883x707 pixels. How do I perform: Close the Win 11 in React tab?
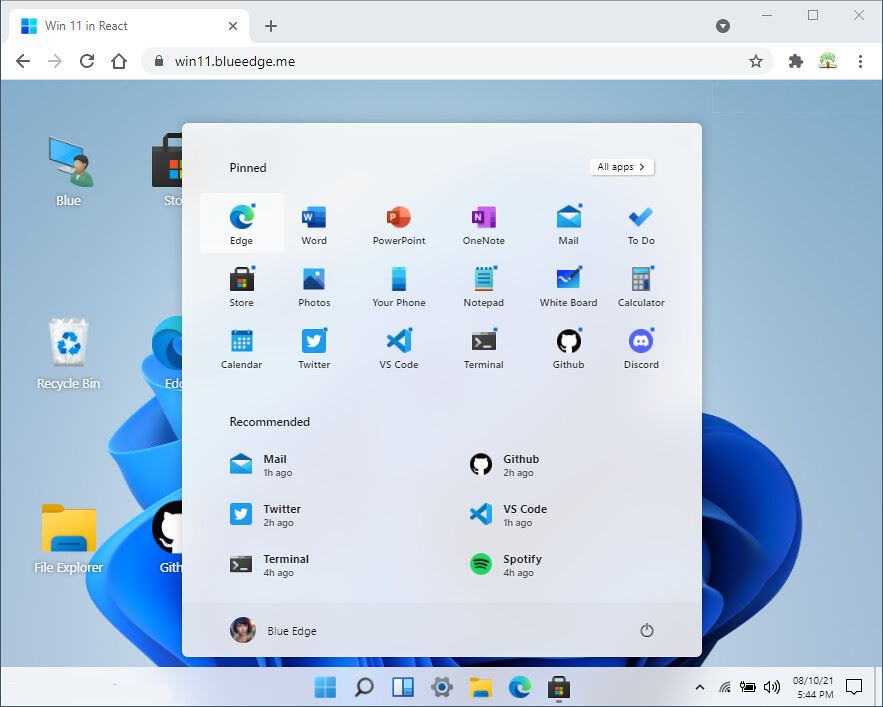(233, 26)
